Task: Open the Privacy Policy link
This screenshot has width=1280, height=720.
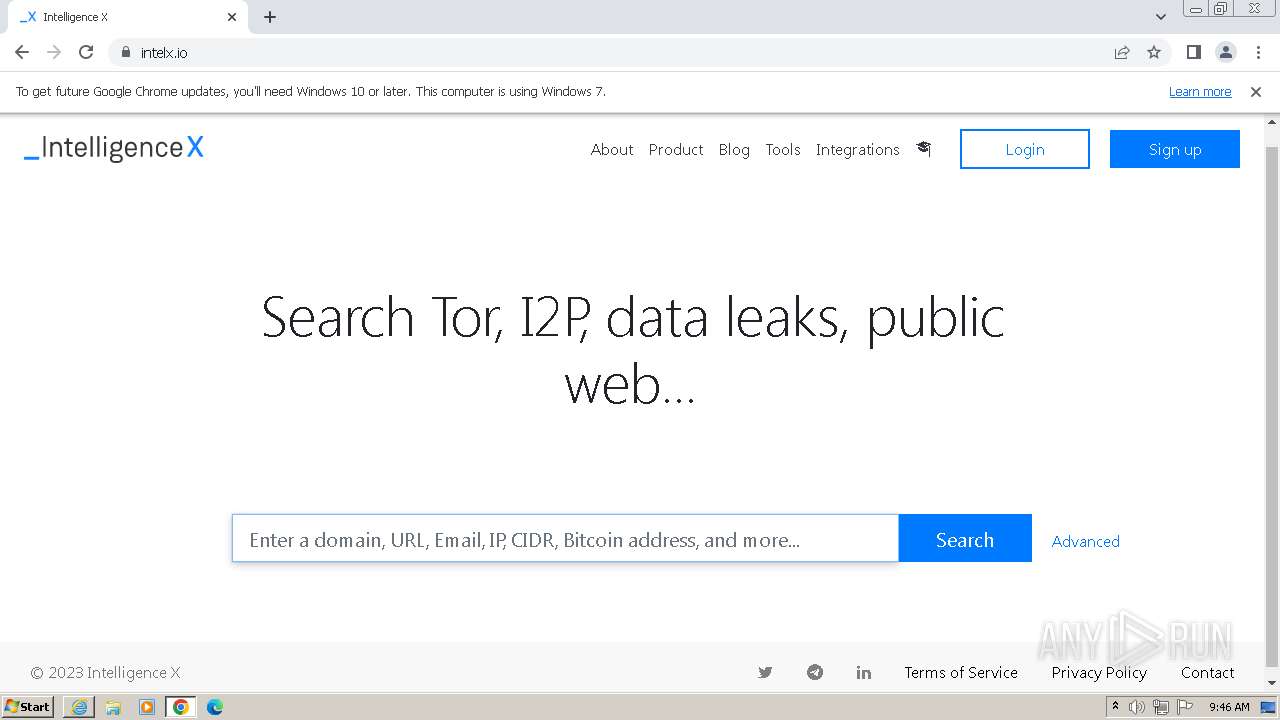Action: (x=1099, y=672)
